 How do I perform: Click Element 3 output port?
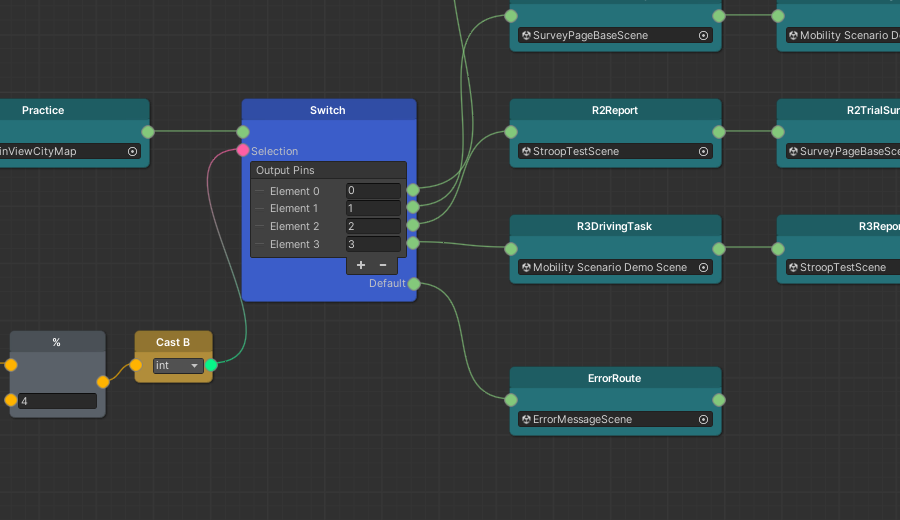(413, 243)
